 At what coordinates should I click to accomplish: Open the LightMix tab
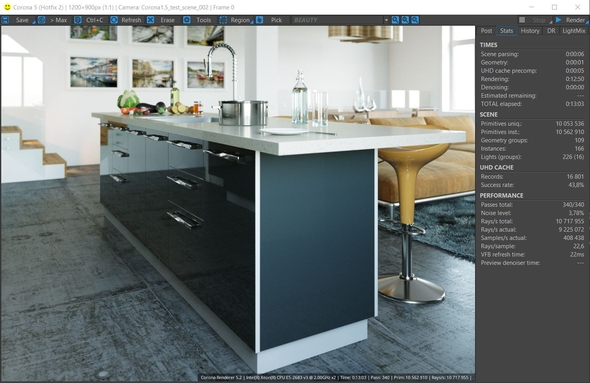point(573,31)
